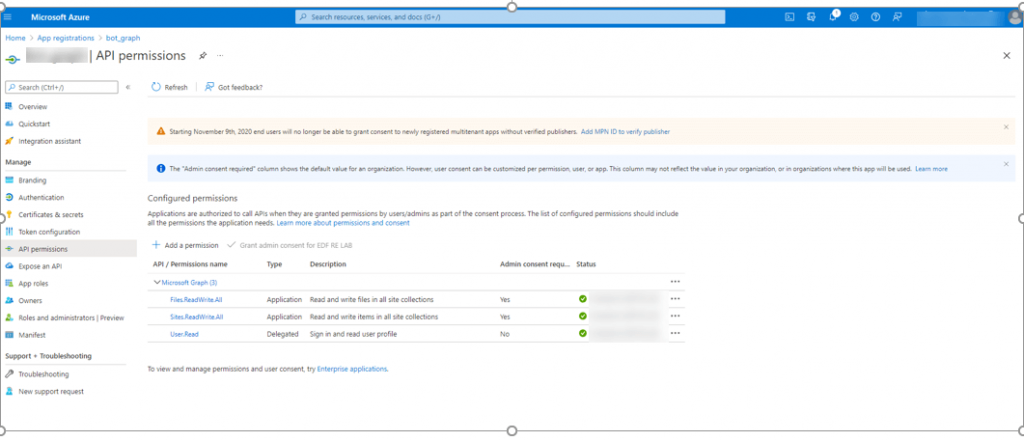This screenshot has width=1024, height=441.
Task: Click the blue info icon
Action: tap(161, 169)
